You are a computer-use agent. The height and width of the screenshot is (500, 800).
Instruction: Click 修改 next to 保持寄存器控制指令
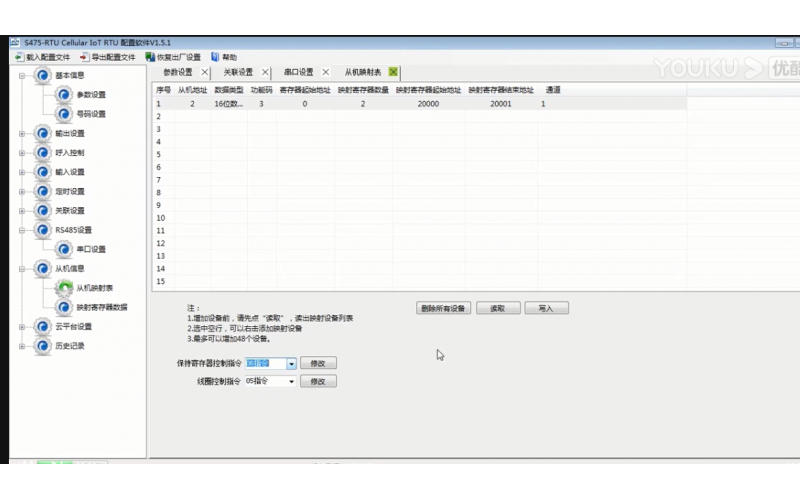318,363
